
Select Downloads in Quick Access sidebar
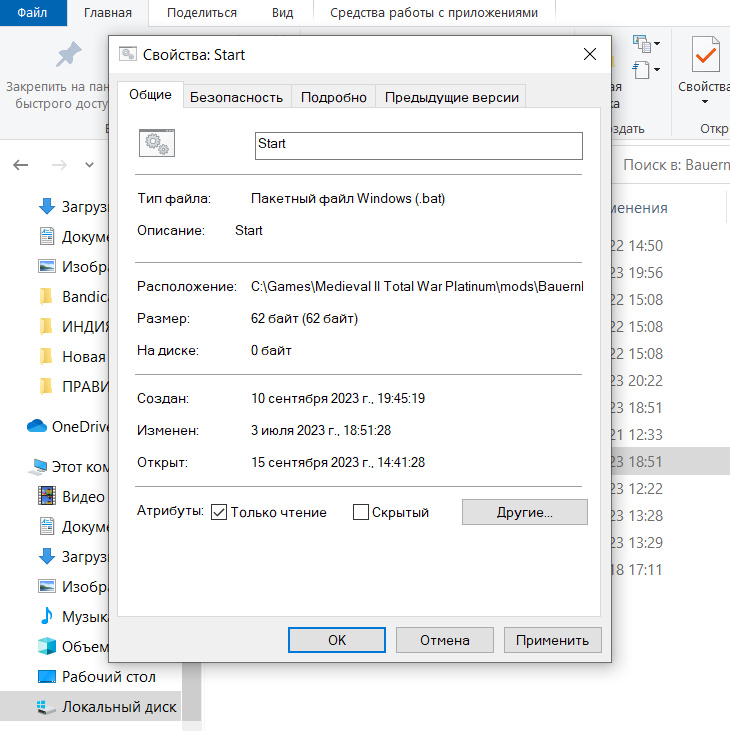73,206
